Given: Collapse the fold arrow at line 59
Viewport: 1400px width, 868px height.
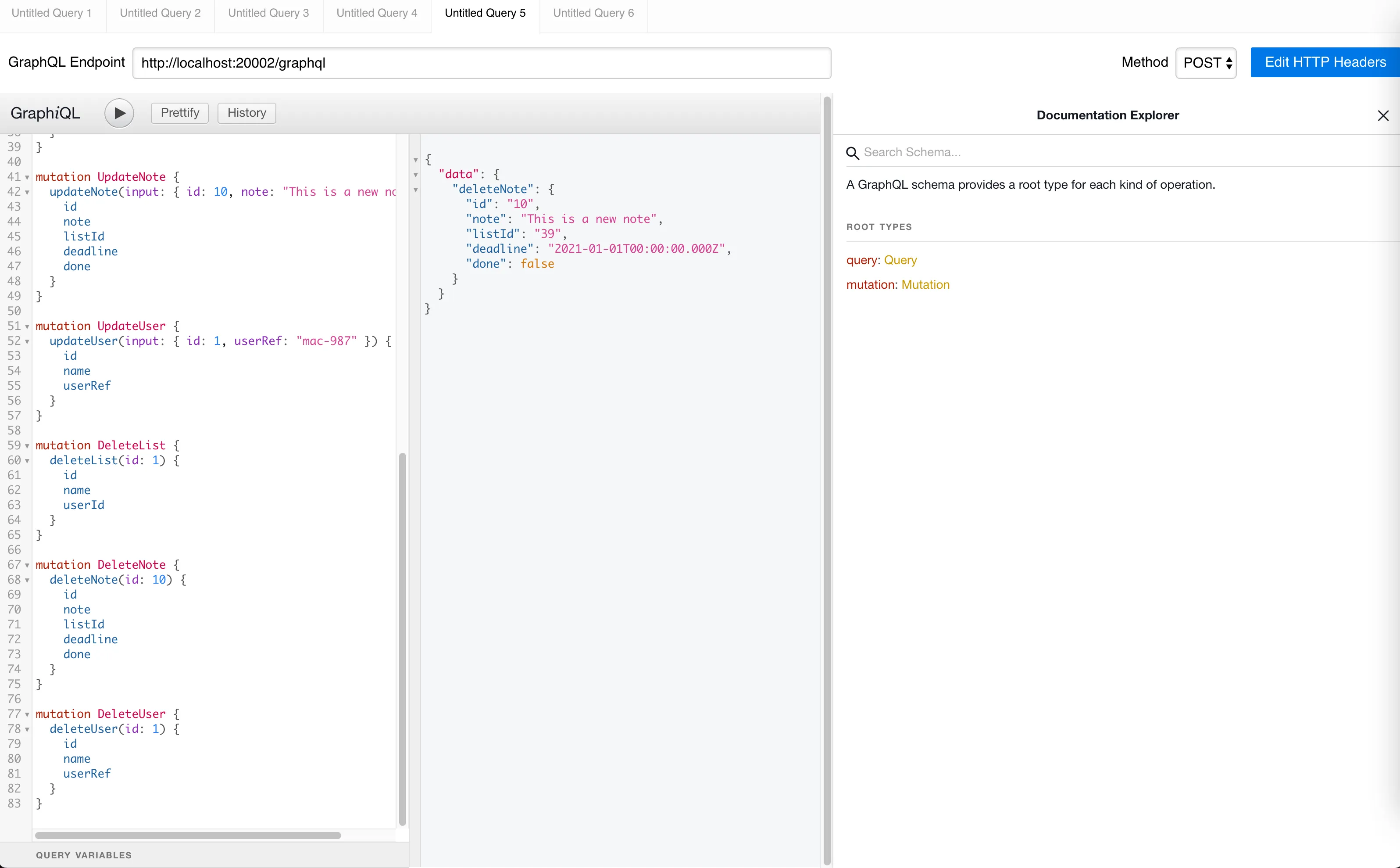Looking at the screenshot, I should (27, 446).
